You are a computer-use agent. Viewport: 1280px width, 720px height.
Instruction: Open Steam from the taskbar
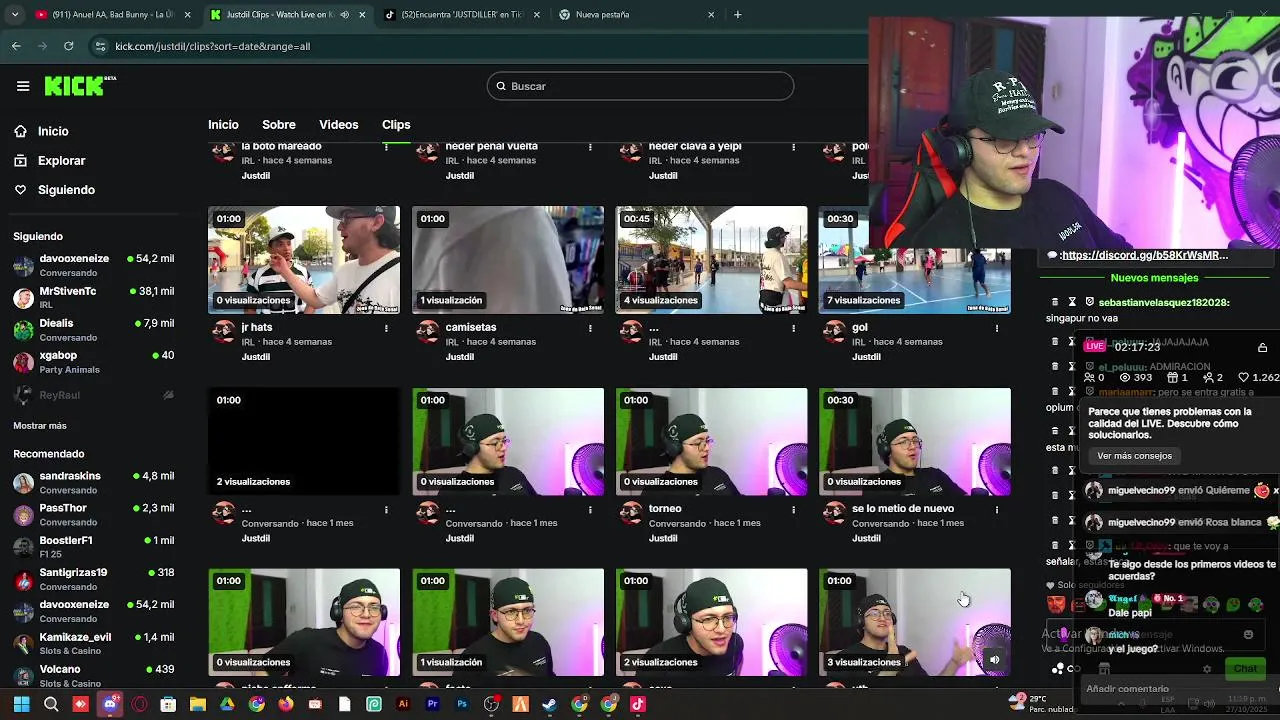pyautogui.click(x=550, y=704)
